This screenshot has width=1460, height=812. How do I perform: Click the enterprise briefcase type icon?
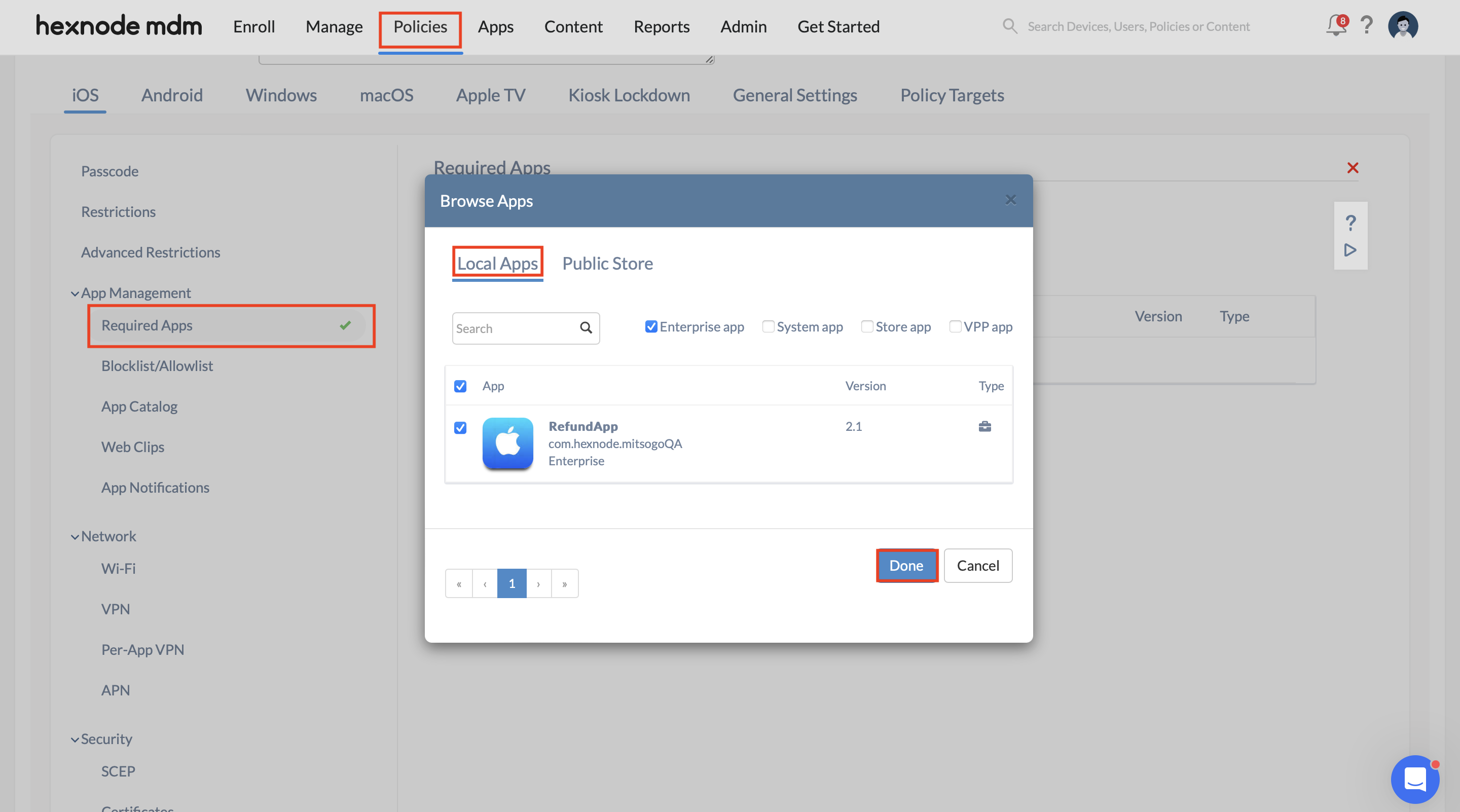[x=985, y=426]
